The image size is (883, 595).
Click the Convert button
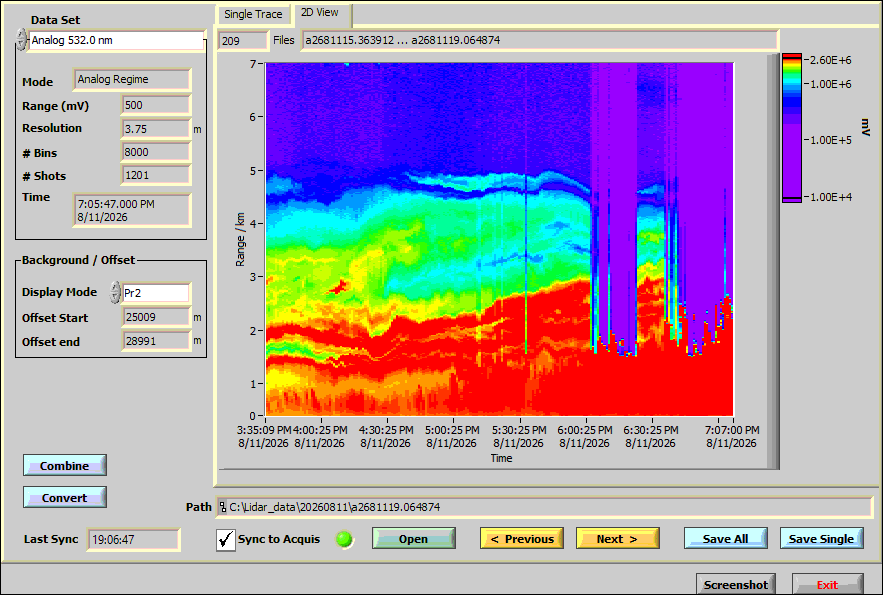65,498
